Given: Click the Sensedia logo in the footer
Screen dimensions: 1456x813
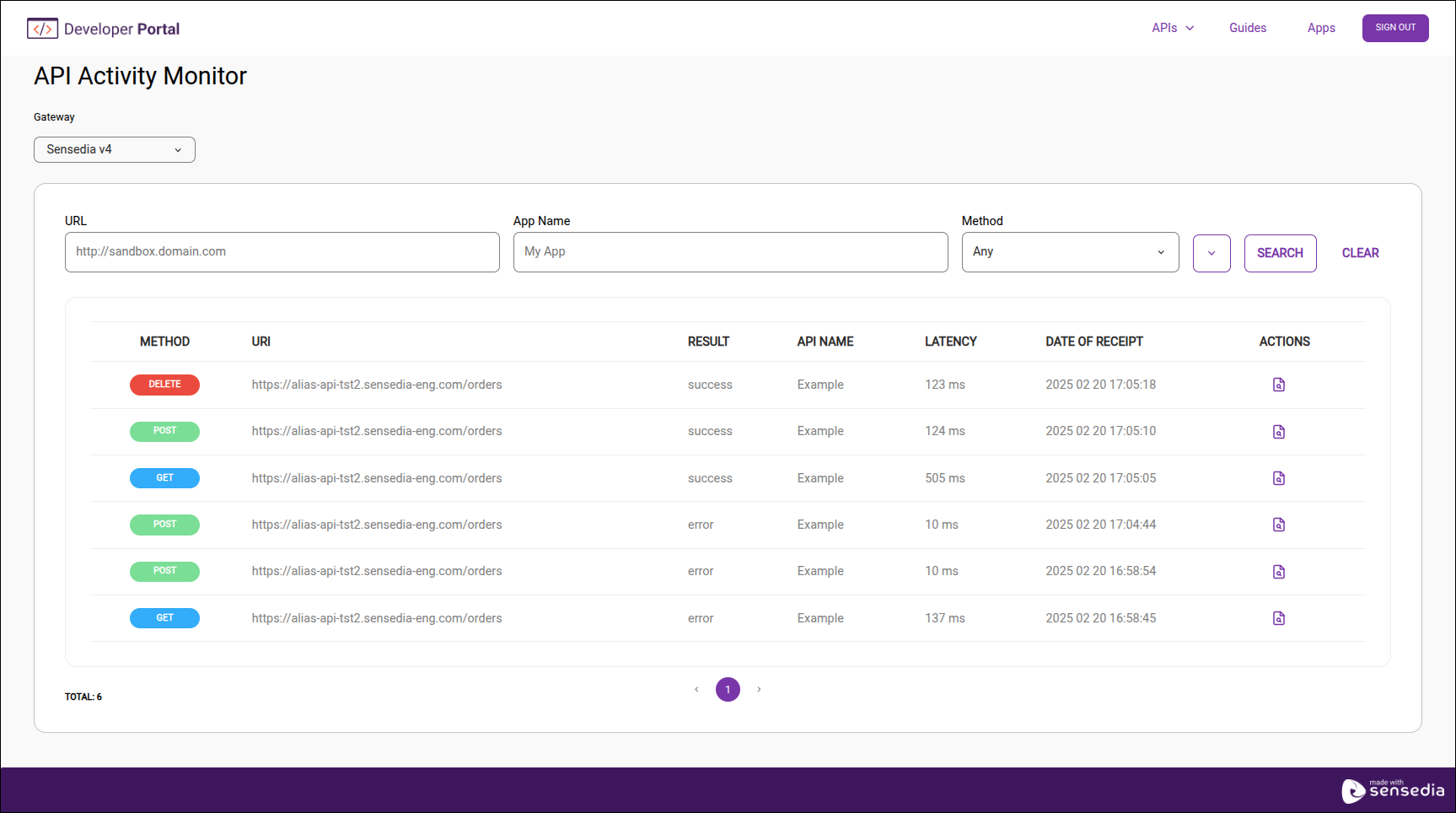Looking at the screenshot, I should click(1394, 790).
